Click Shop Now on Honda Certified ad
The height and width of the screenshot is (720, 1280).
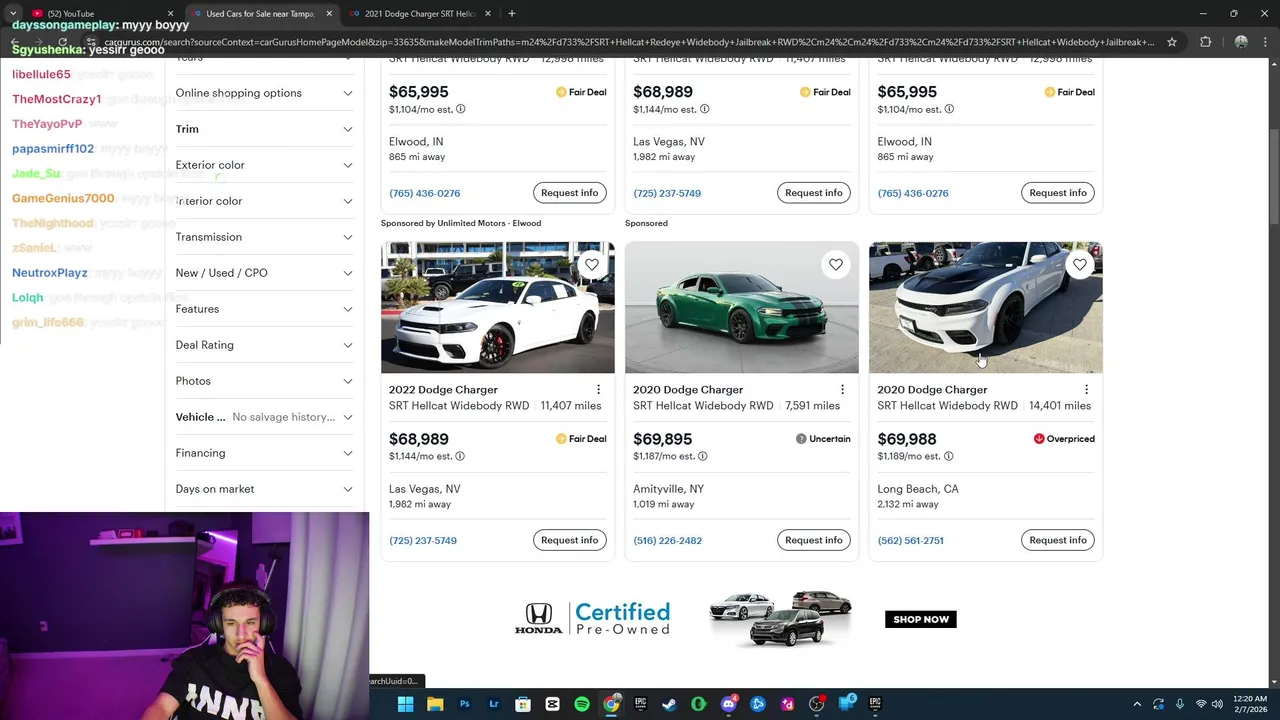point(921,619)
